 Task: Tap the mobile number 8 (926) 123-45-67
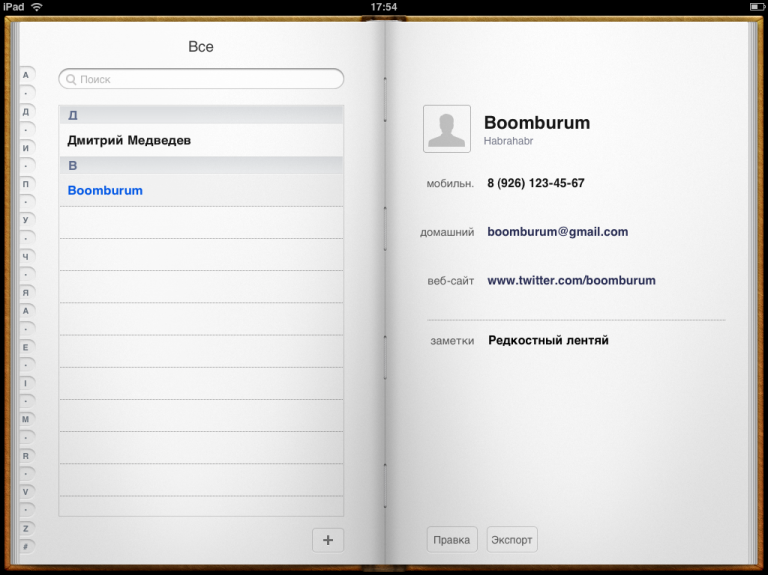coord(535,184)
